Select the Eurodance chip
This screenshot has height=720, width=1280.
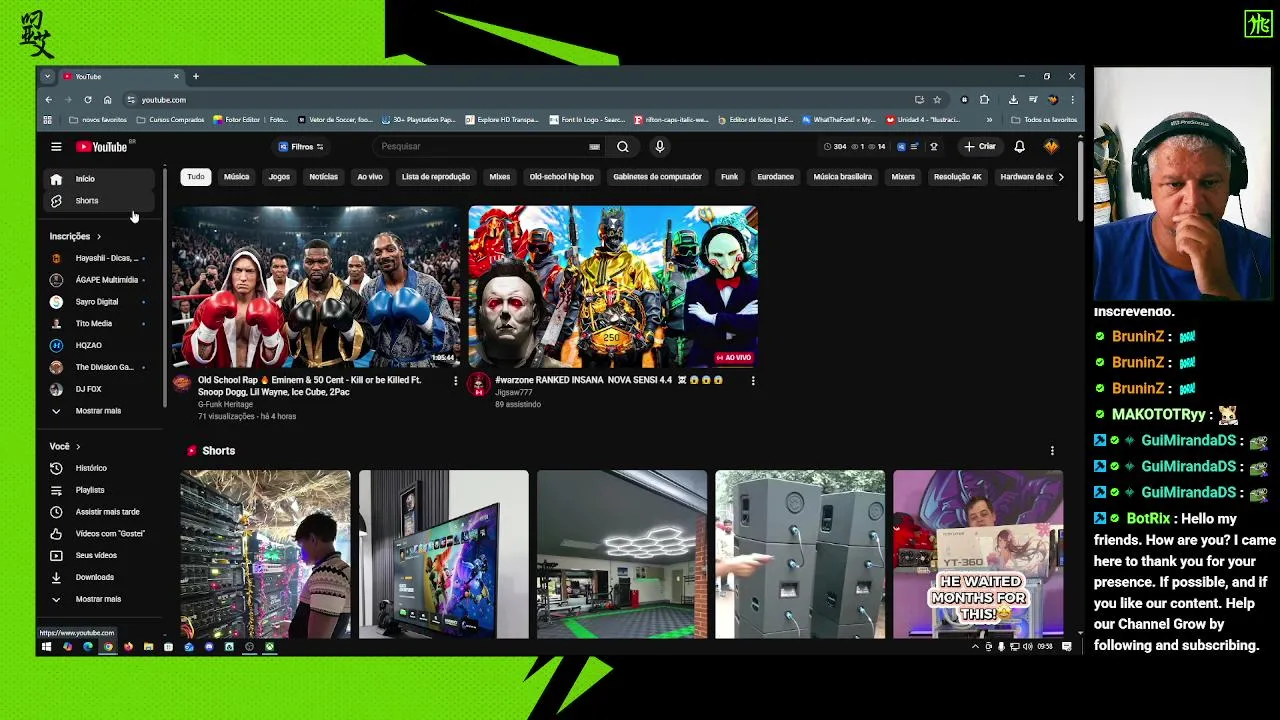click(775, 177)
